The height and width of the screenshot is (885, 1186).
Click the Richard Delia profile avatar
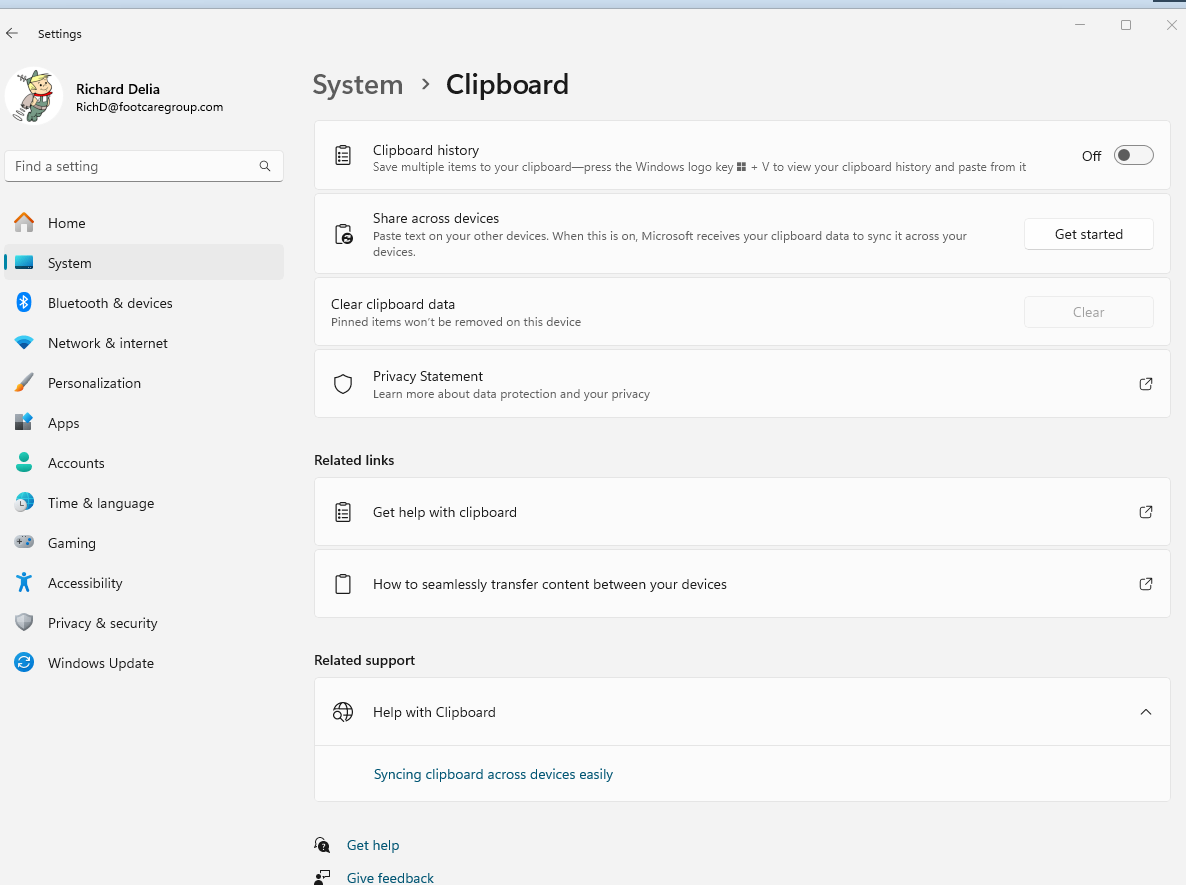click(x=34, y=97)
